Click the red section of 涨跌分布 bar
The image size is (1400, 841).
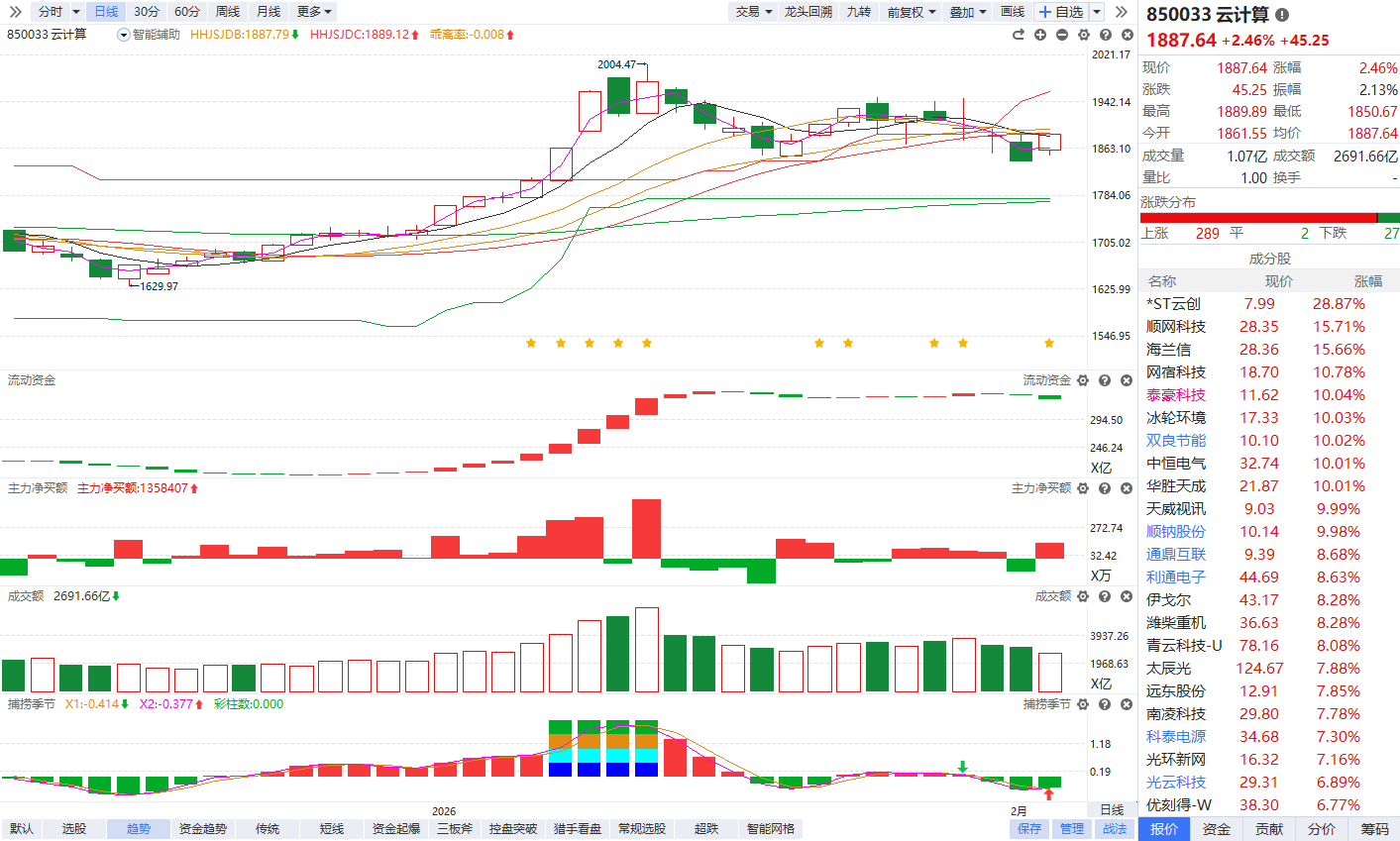(x=1256, y=218)
